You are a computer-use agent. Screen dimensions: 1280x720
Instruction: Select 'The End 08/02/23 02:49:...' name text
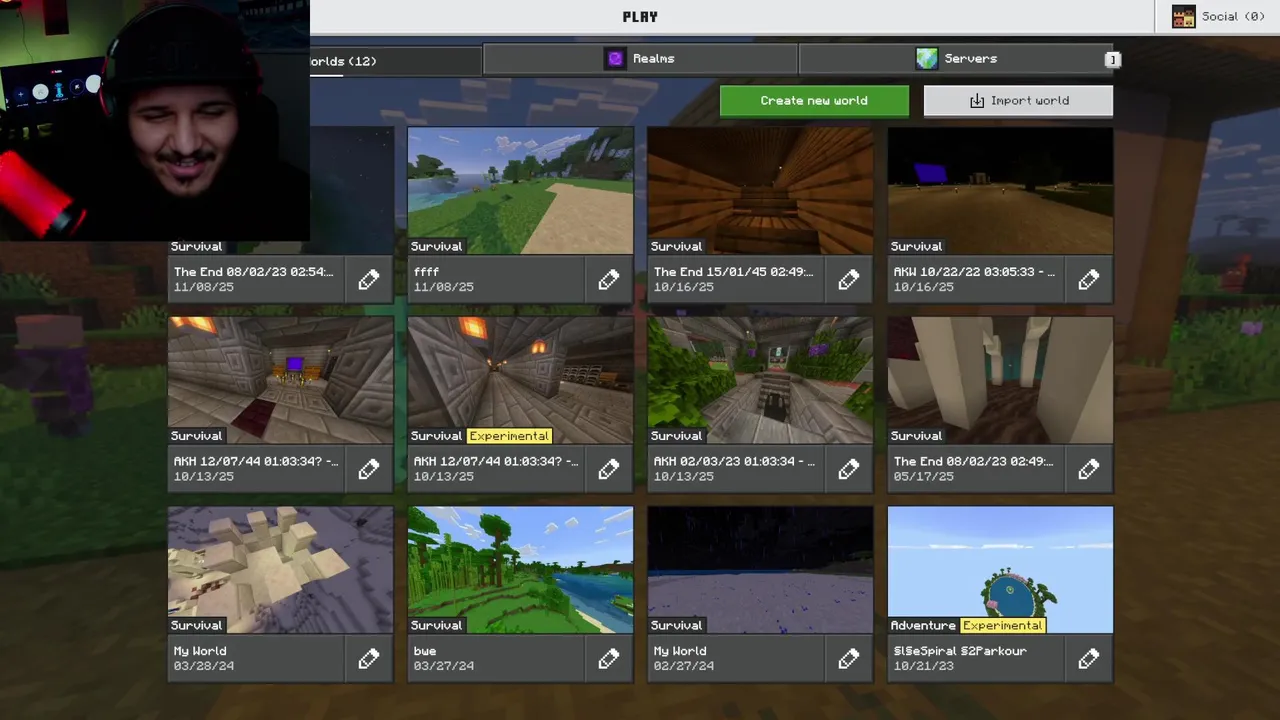(x=973, y=462)
